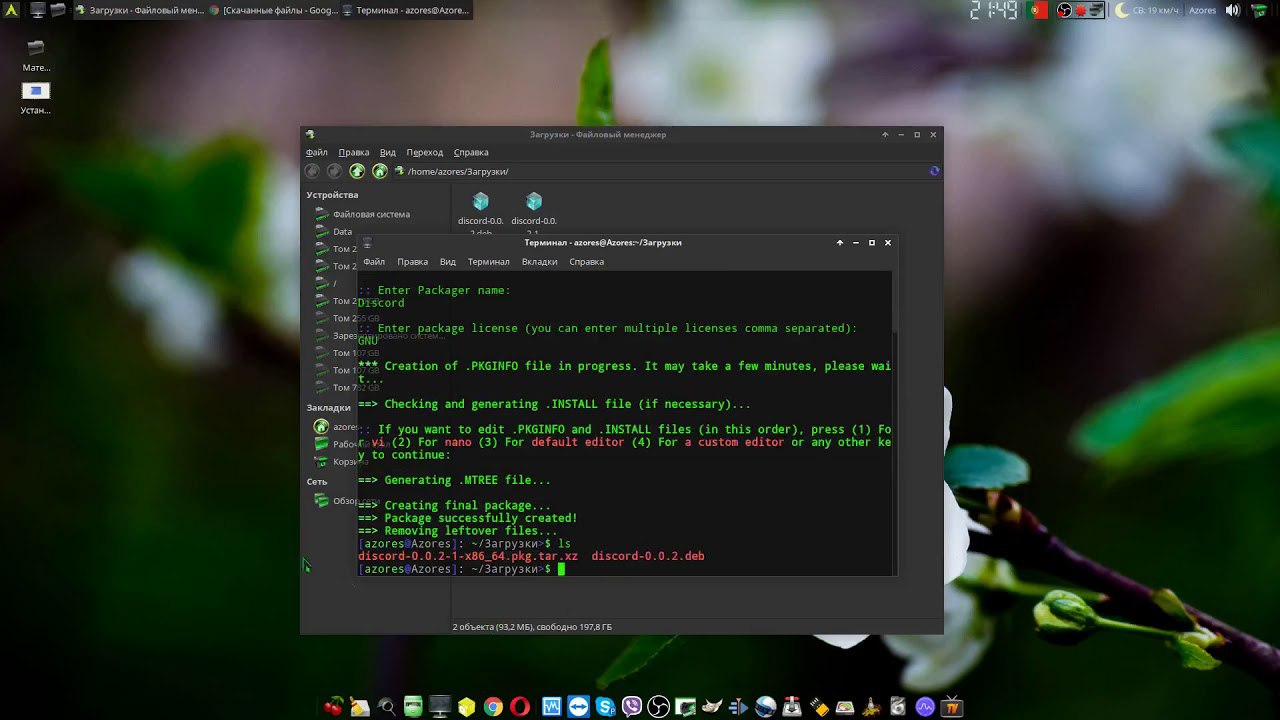This screenshot has width=1280, height=720.
Task: Switch to Терминал taskbar button
Action: [x=405, y=10]
